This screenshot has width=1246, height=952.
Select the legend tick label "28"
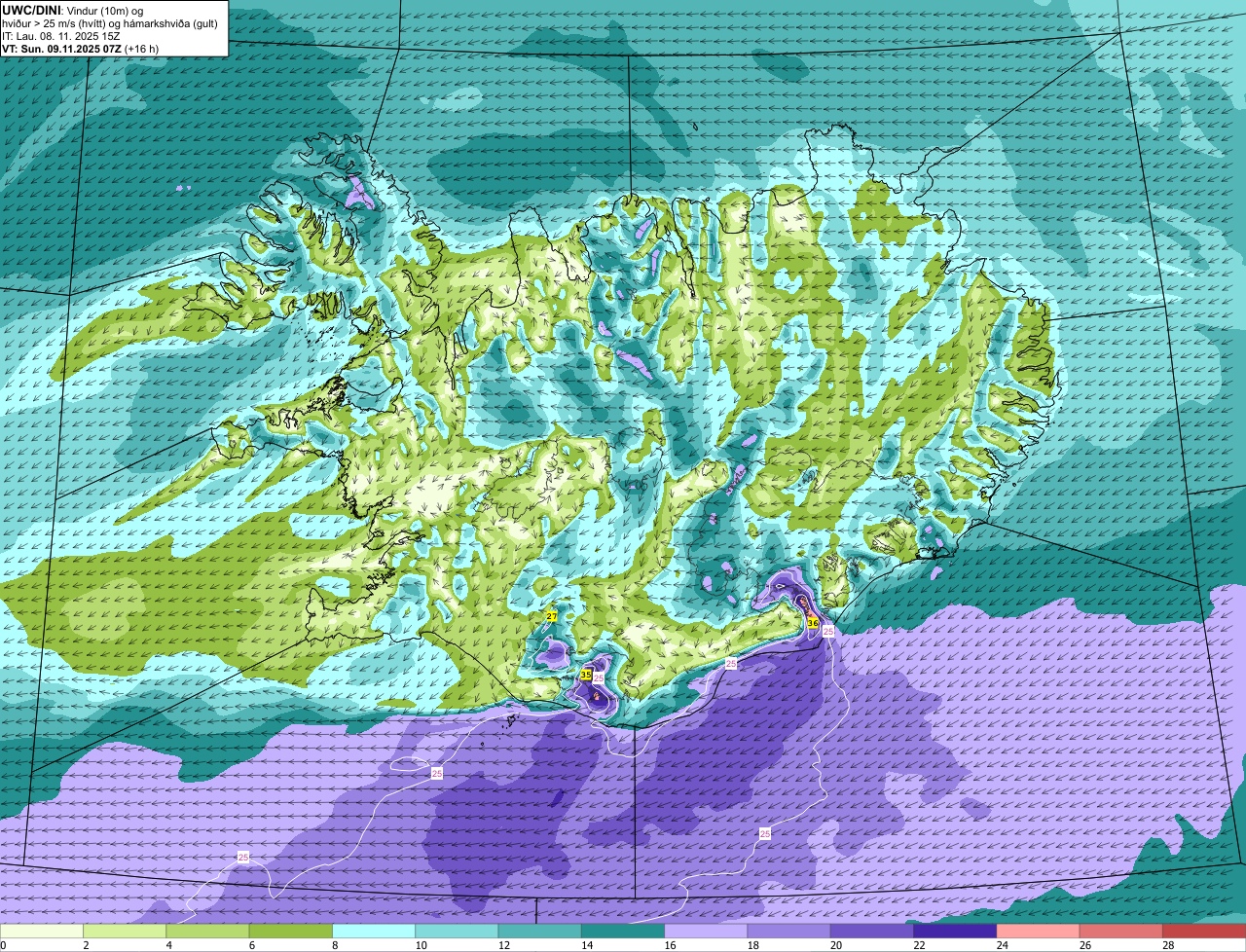(x=1168, y=945)
